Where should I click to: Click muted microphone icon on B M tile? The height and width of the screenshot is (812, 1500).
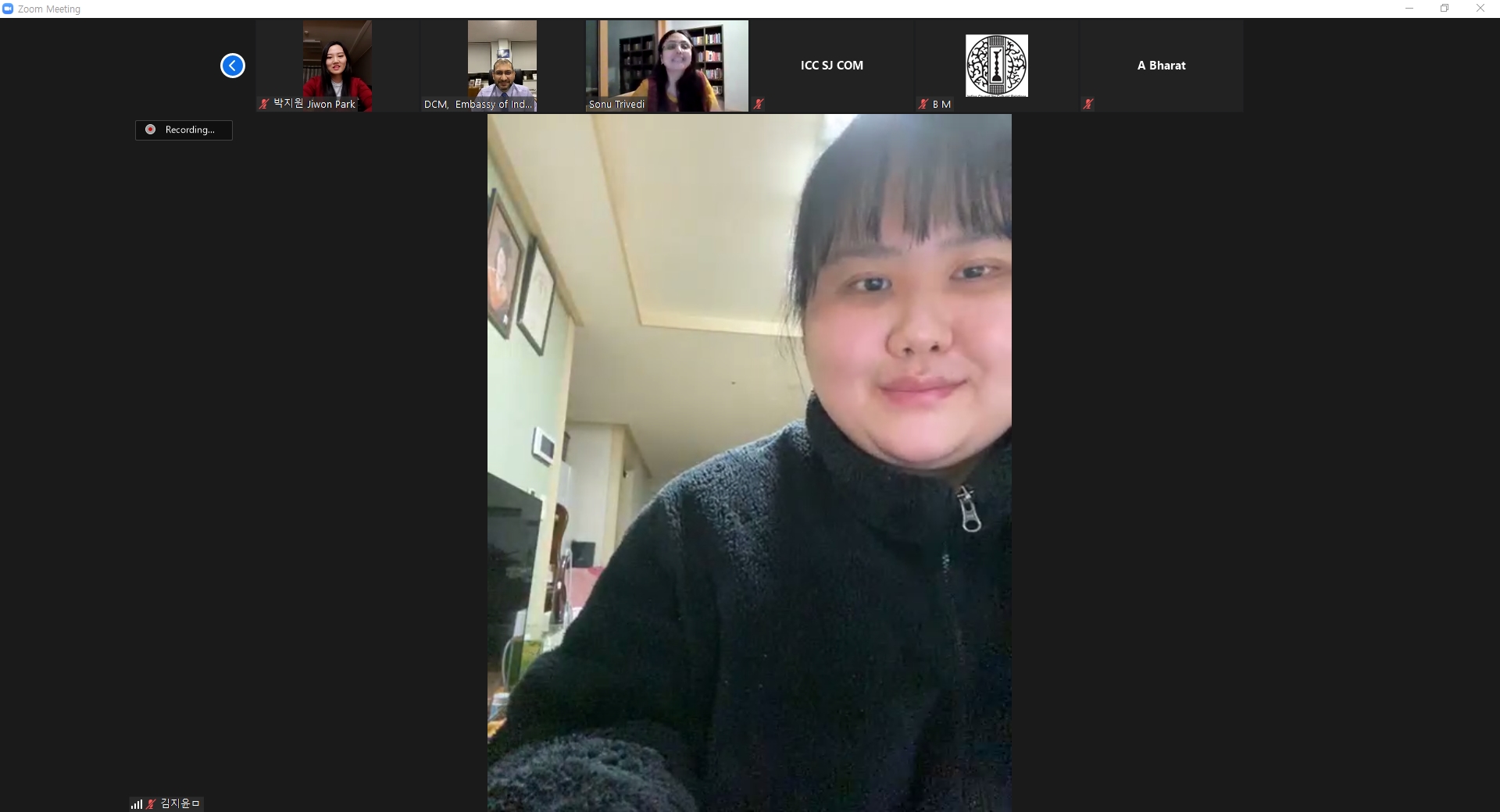(x=923, y=104)
